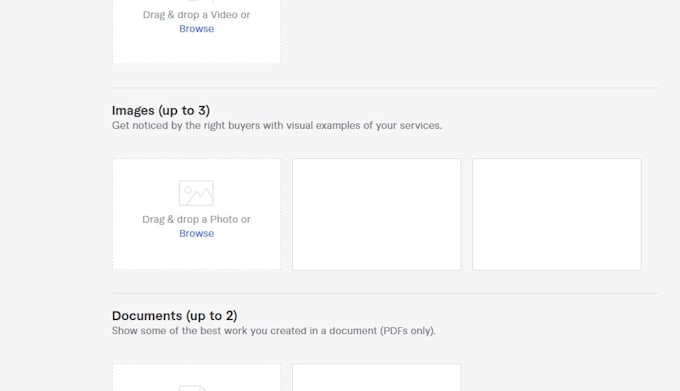Click the 'Images (up to 3)' heading
The image size is (680, 391).
pyautogui.click(x=161, y=111)
